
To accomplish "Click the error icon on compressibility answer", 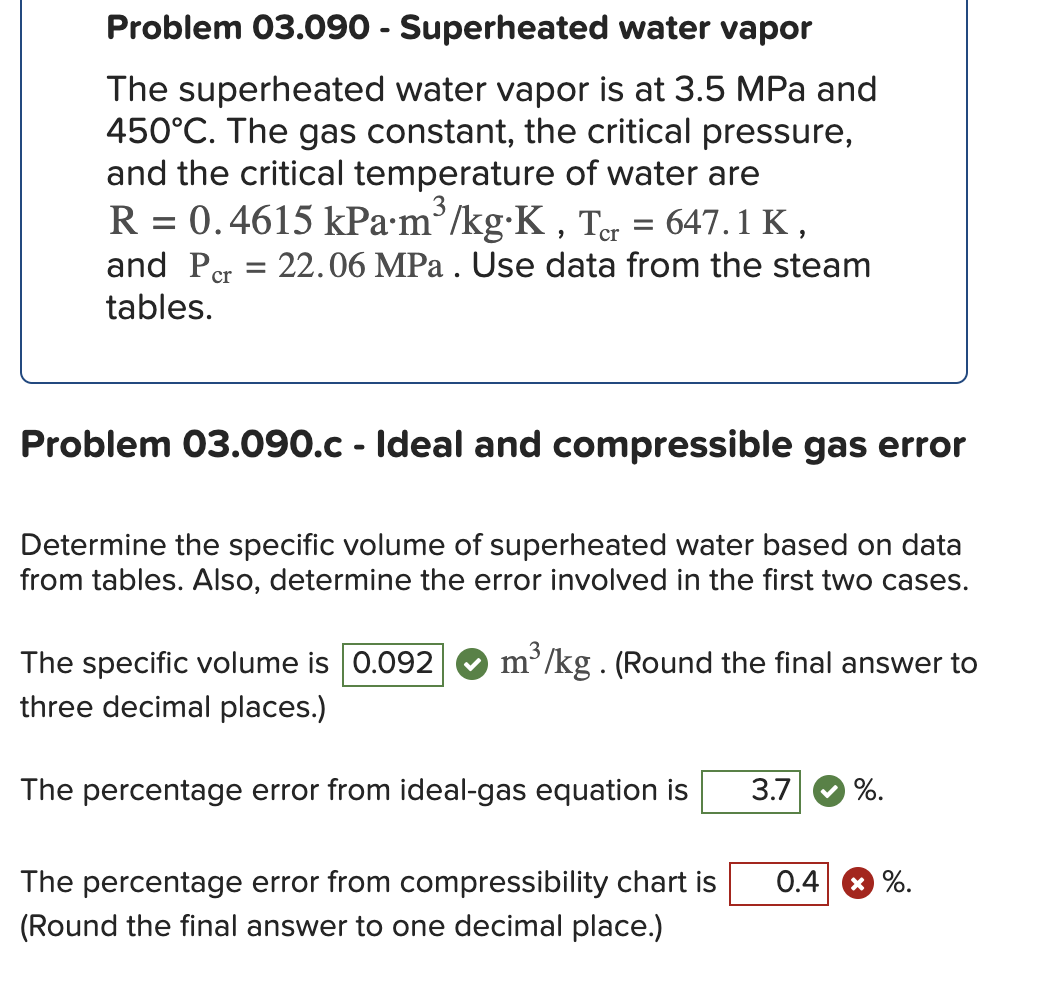I will (x=858, y=883).
